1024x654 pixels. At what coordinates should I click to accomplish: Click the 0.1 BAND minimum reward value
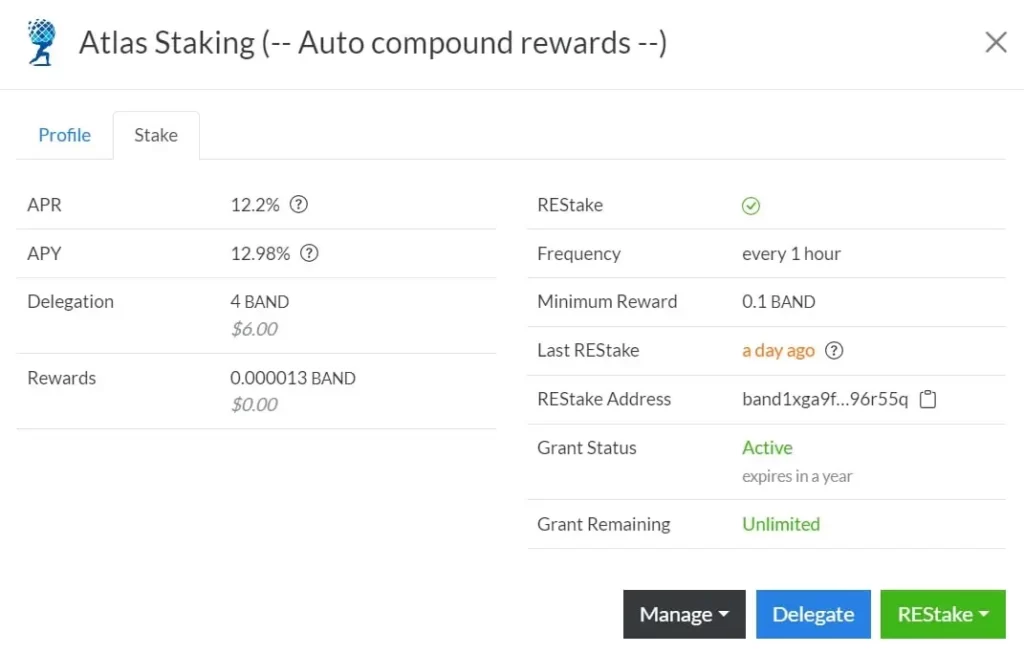(778, 302)
